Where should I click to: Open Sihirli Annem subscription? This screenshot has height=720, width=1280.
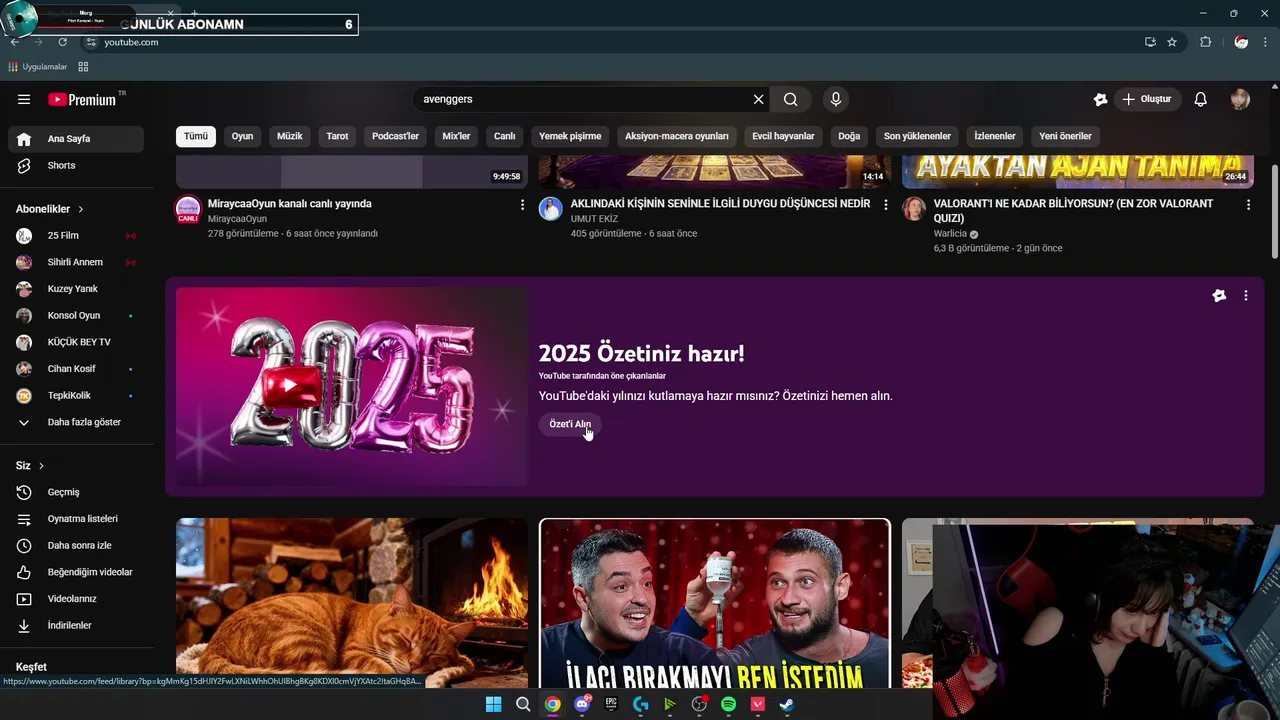pyautogui.click(x=76, y=262)
